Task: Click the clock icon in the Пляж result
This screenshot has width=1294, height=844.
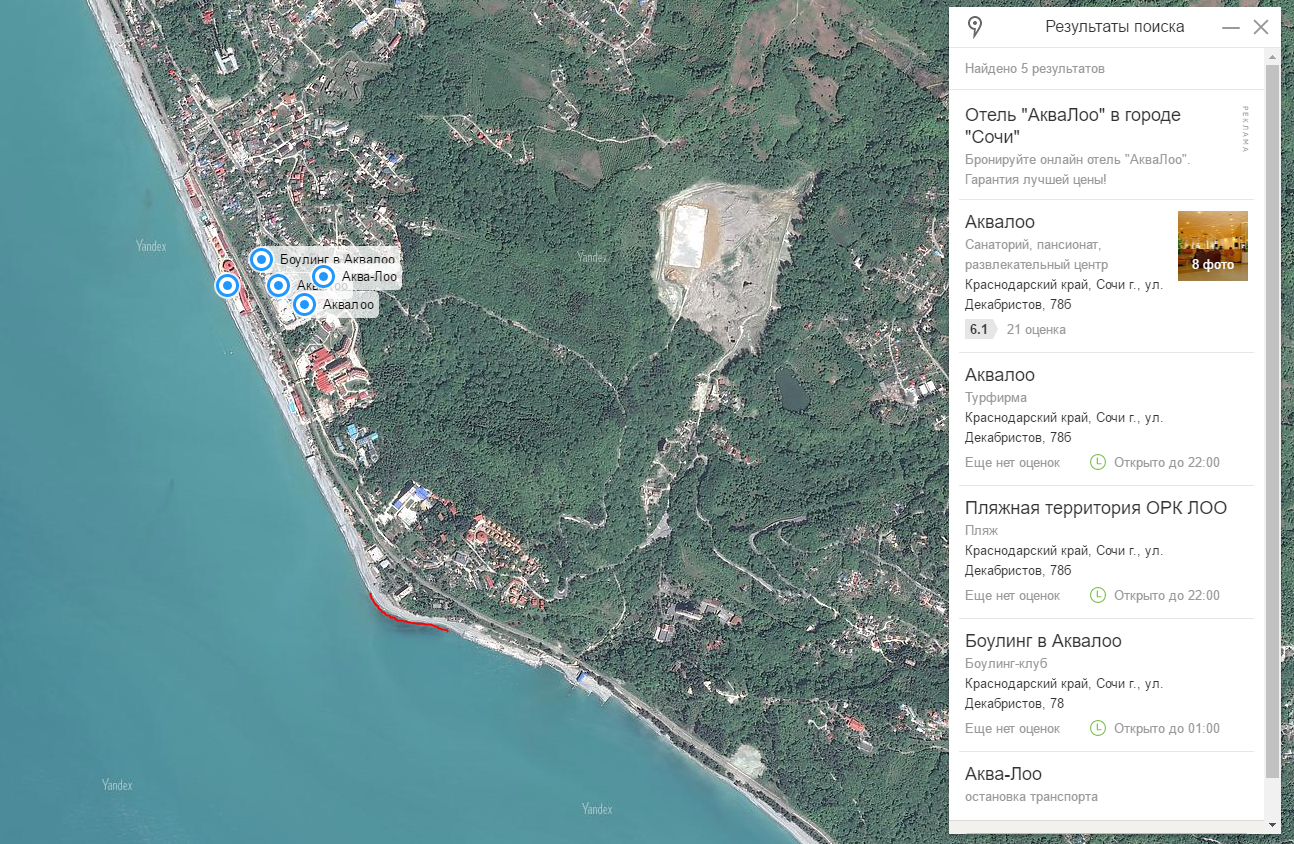Action: click(x=1098, y=595)
